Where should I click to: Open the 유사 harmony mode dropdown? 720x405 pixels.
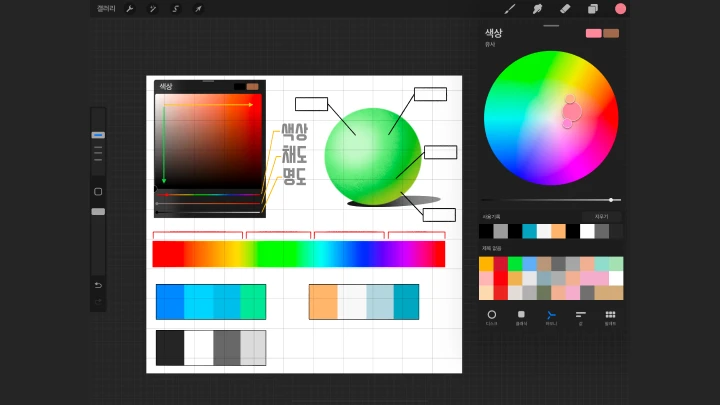click(x=490, y=44)
